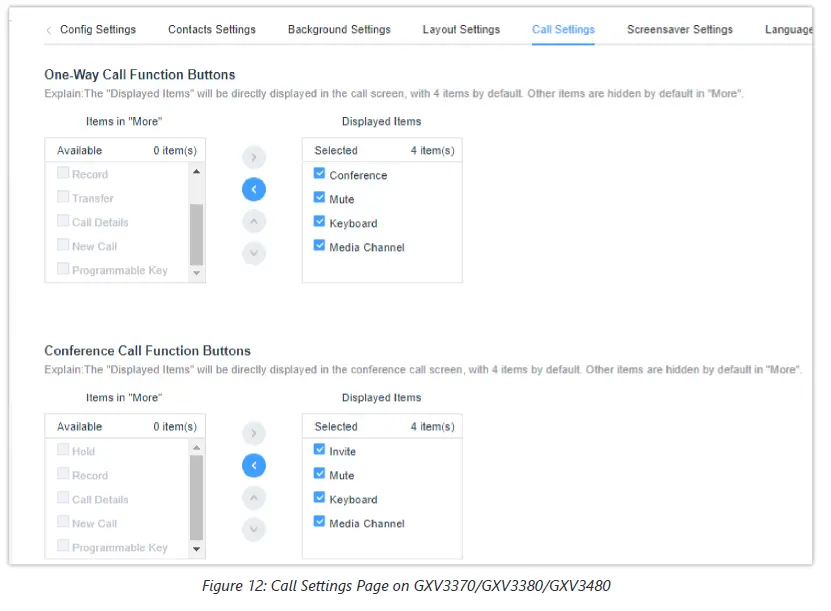Click blue move-left arrow in One-Way Call section
831x611 pixels.
point(254,189)
